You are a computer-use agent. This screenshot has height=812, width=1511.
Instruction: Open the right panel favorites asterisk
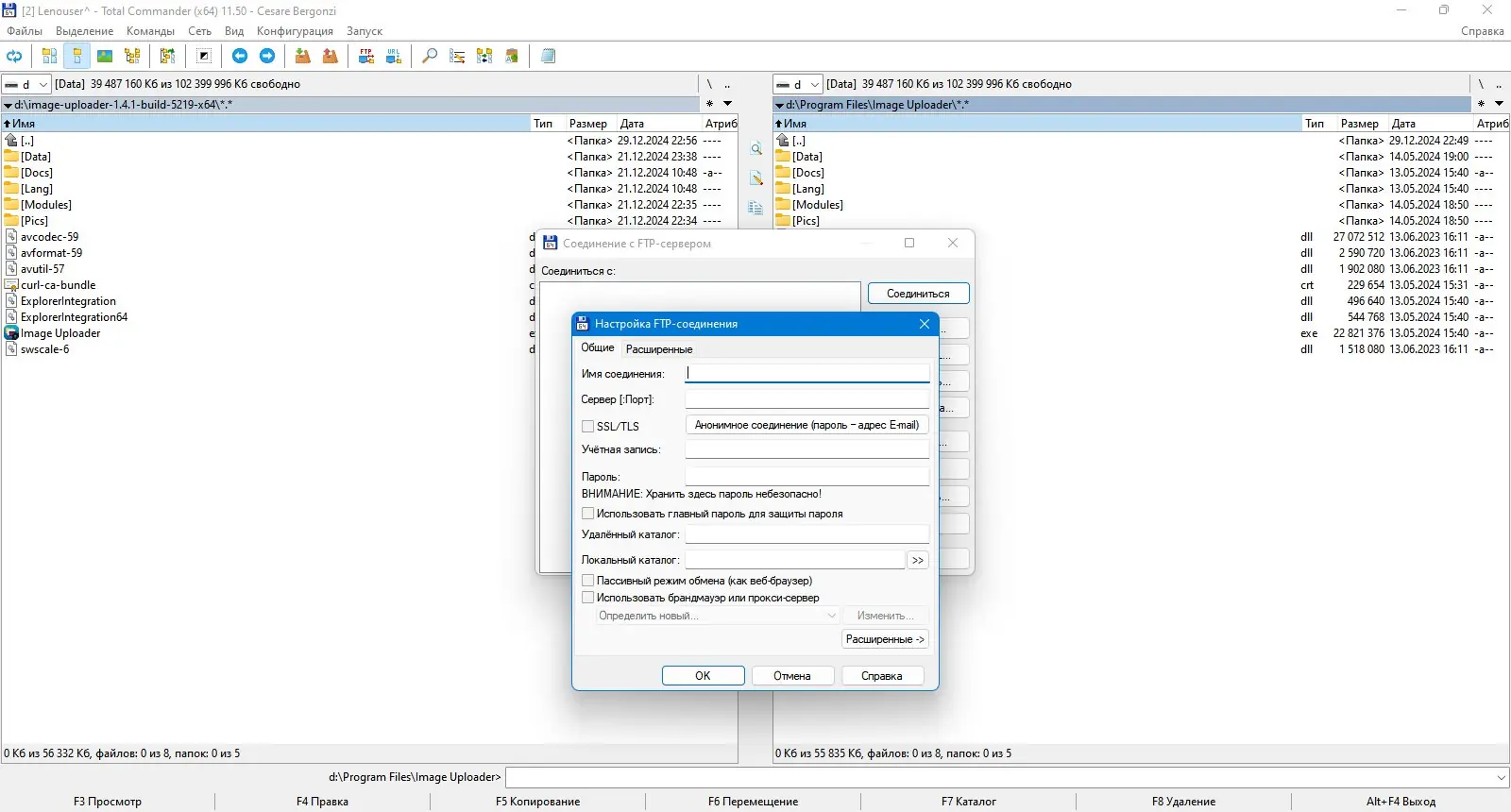point(1481,104)
